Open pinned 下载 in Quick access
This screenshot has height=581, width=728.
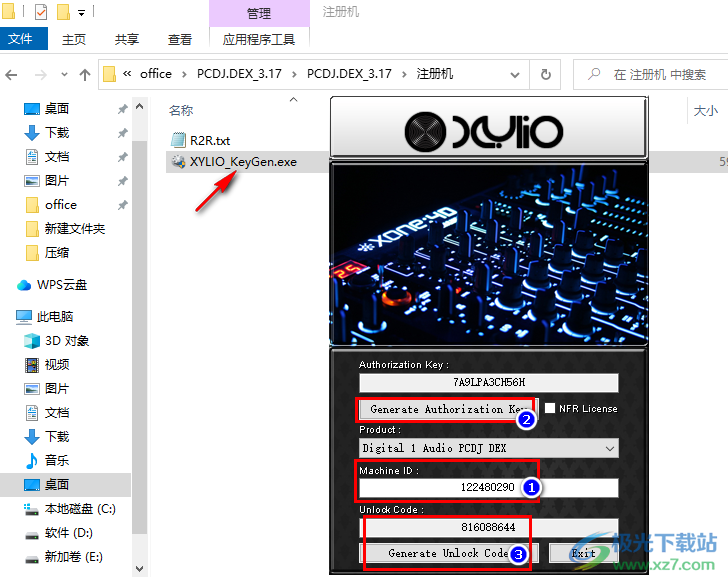click(57, 133)
